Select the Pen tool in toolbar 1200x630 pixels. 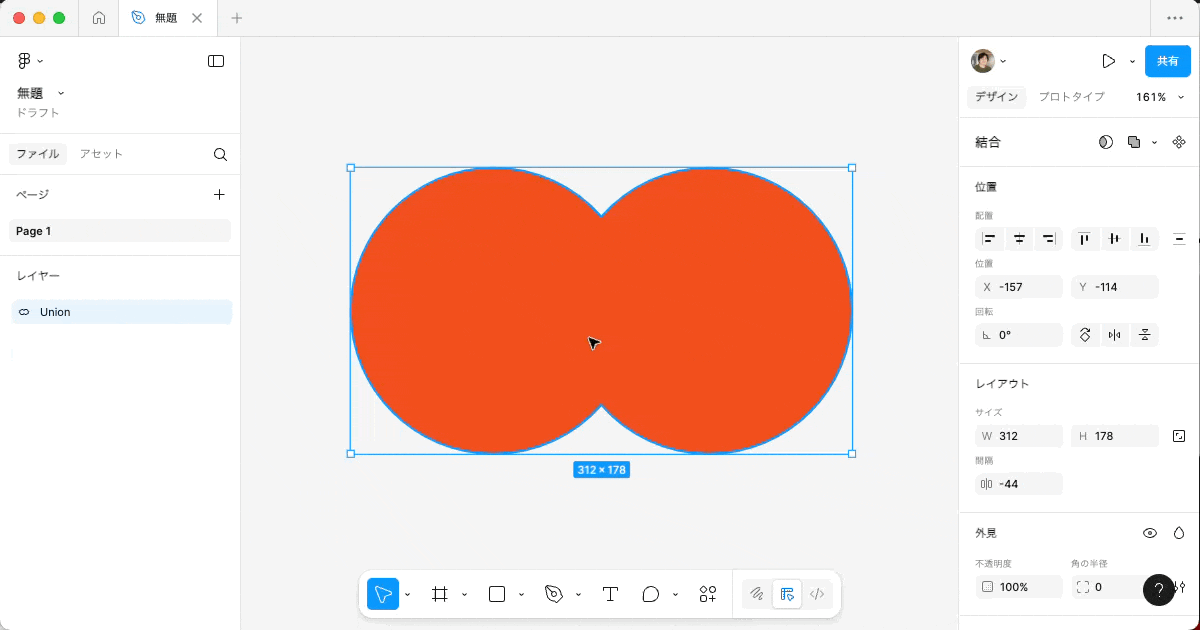[554, 594]
